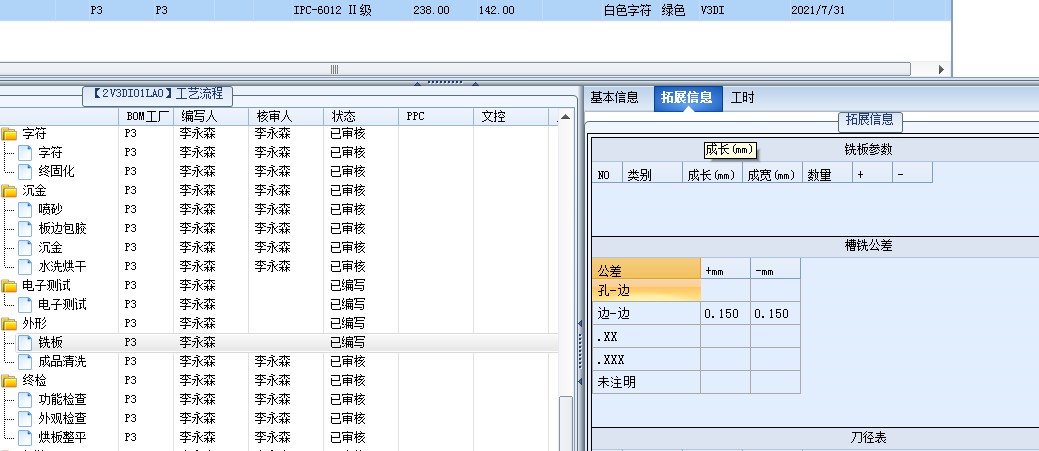Image resolution: width=1039 pixels, height=451 pixels.
Task: Switch to the 工时 tab
Action: [x=742, y=98]
